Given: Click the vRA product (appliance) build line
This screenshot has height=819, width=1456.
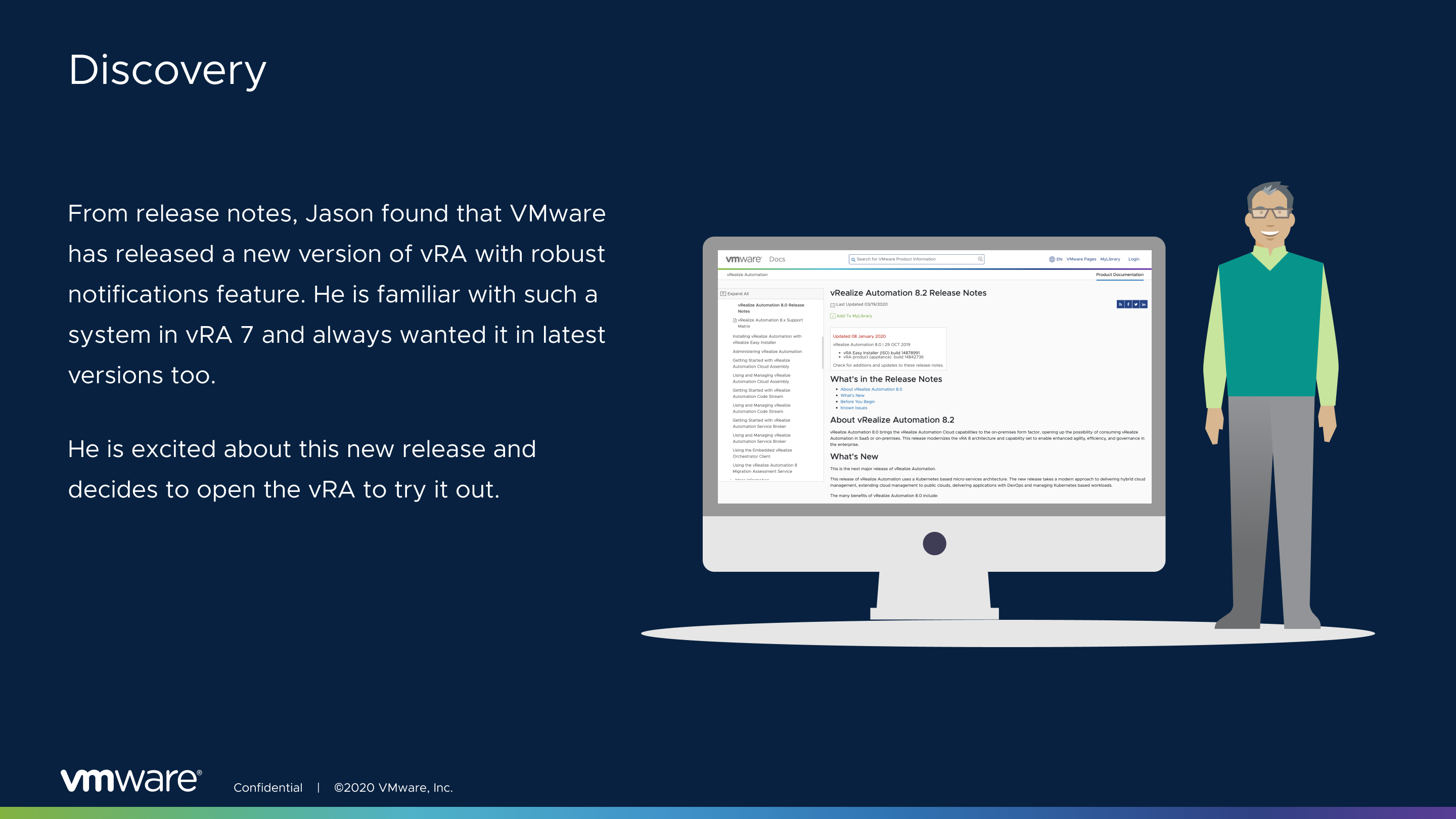Looking at the screenshot, I should click(883, 357).
